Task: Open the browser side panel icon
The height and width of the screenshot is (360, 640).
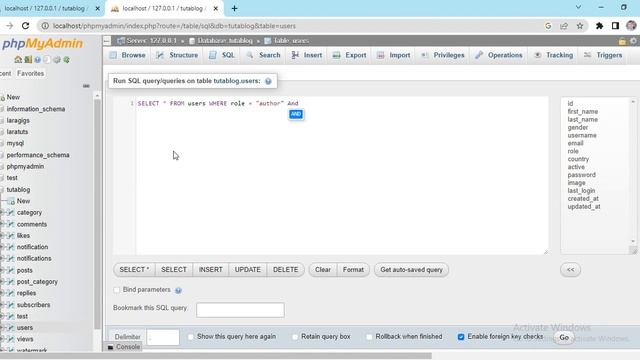Action: pyautogui.click(x=615, y=26)
